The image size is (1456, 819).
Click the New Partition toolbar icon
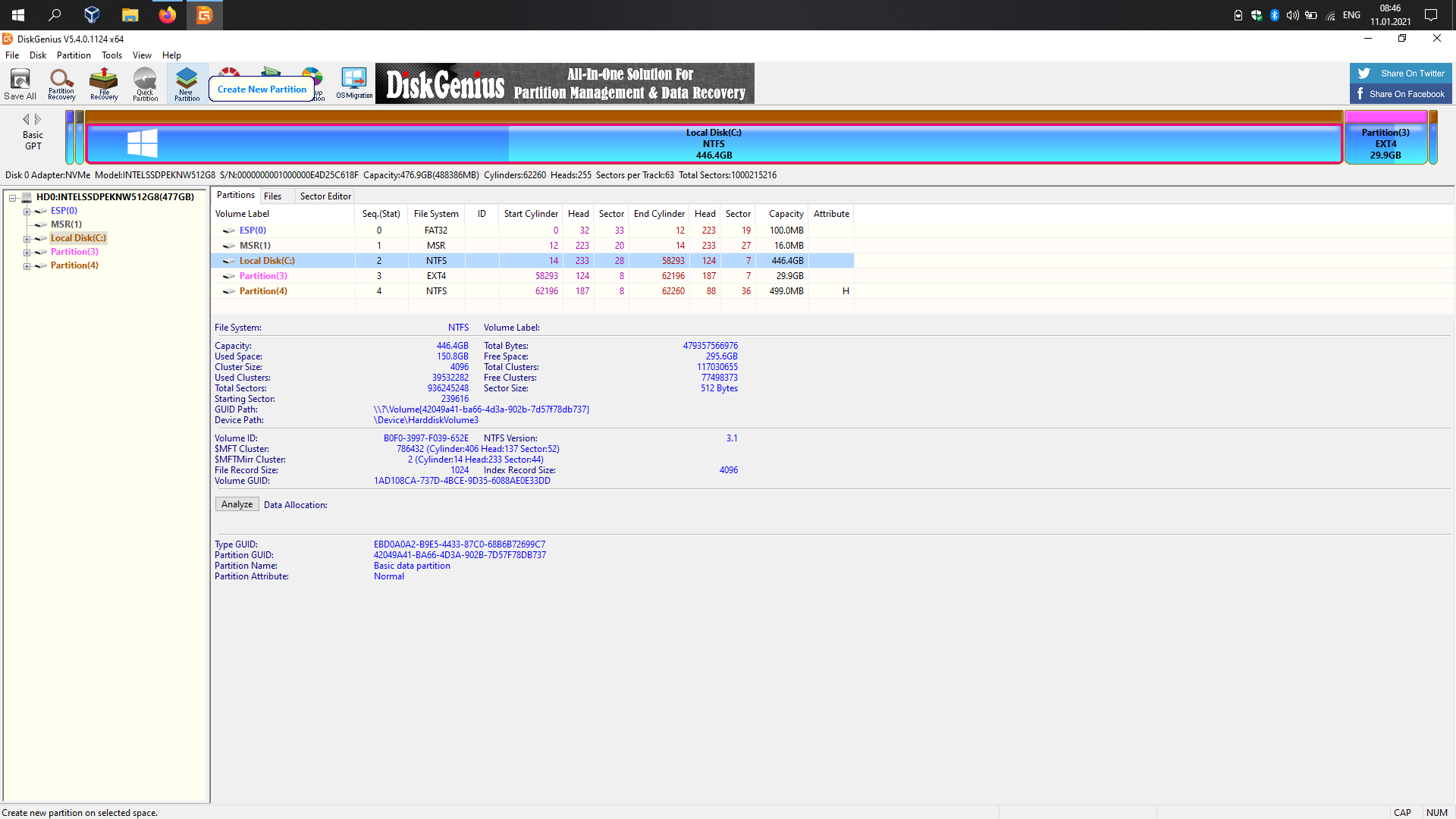click(x=187, y=83)
